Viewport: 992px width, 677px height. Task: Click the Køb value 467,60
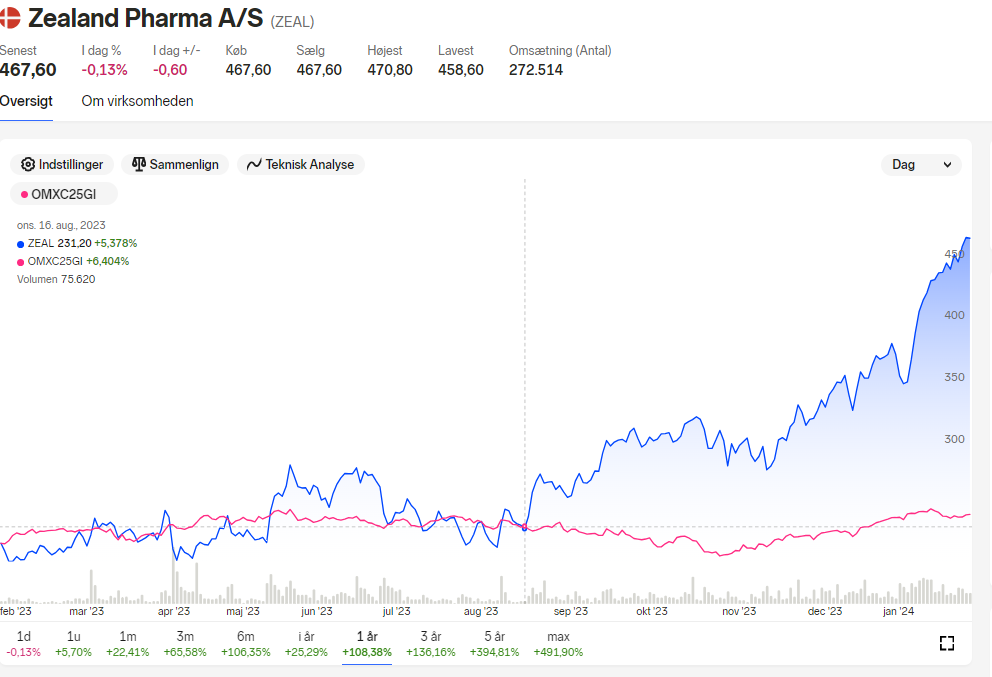click(248, 70)
